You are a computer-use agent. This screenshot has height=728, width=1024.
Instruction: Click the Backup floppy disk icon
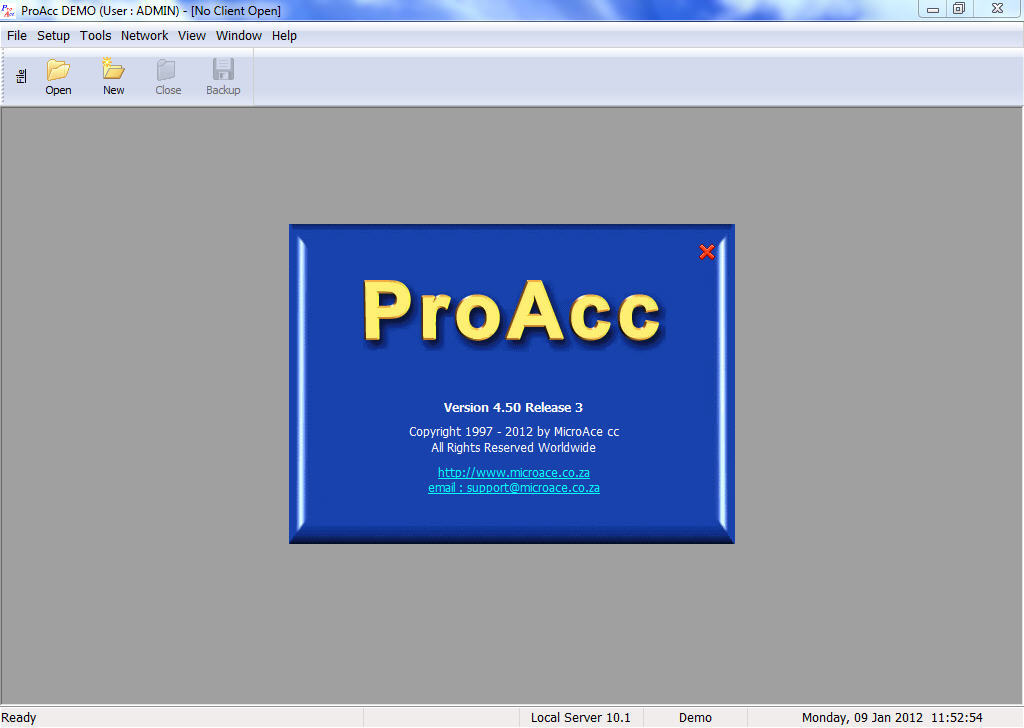(222, 75)
